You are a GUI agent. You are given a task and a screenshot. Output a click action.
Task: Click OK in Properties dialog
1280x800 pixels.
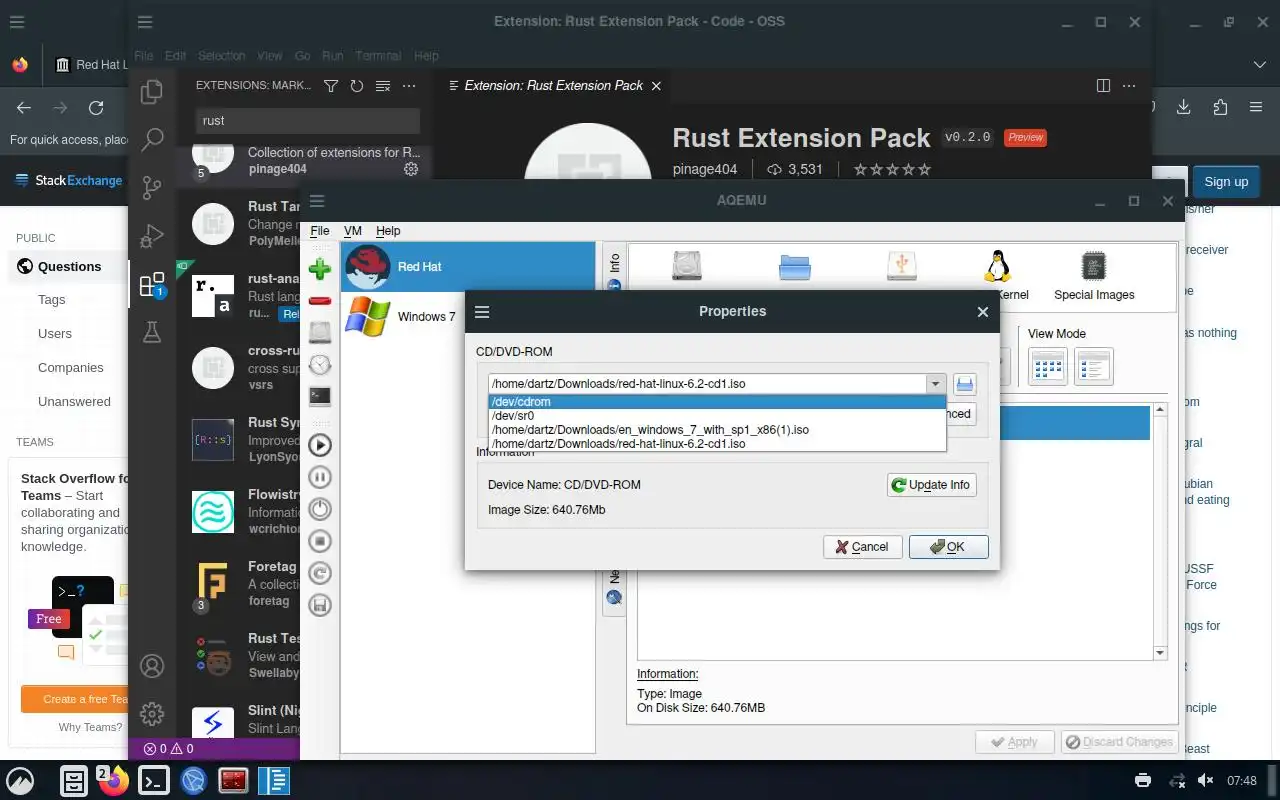pos(948,547)
